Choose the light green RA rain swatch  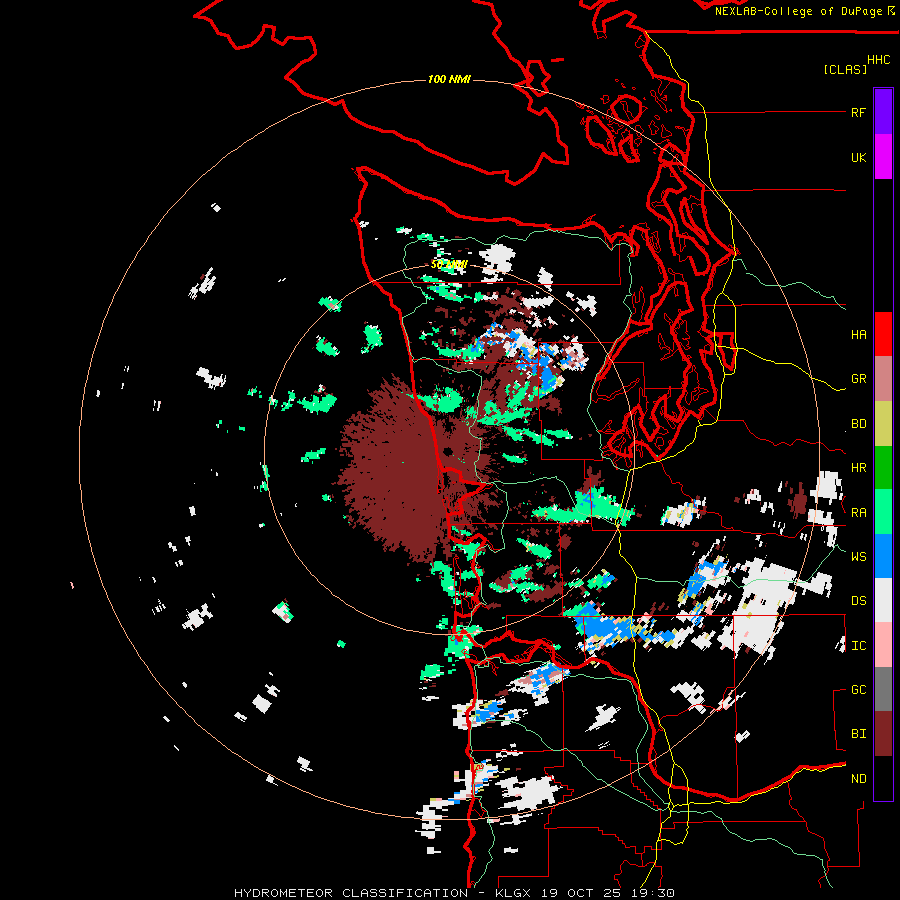[883, 512]
